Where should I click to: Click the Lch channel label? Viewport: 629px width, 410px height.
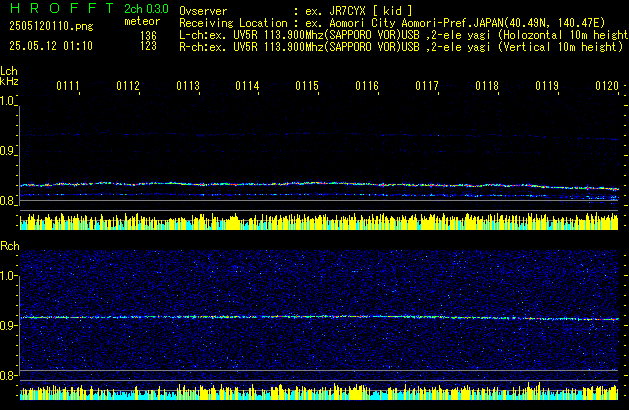tap(9, 71)
